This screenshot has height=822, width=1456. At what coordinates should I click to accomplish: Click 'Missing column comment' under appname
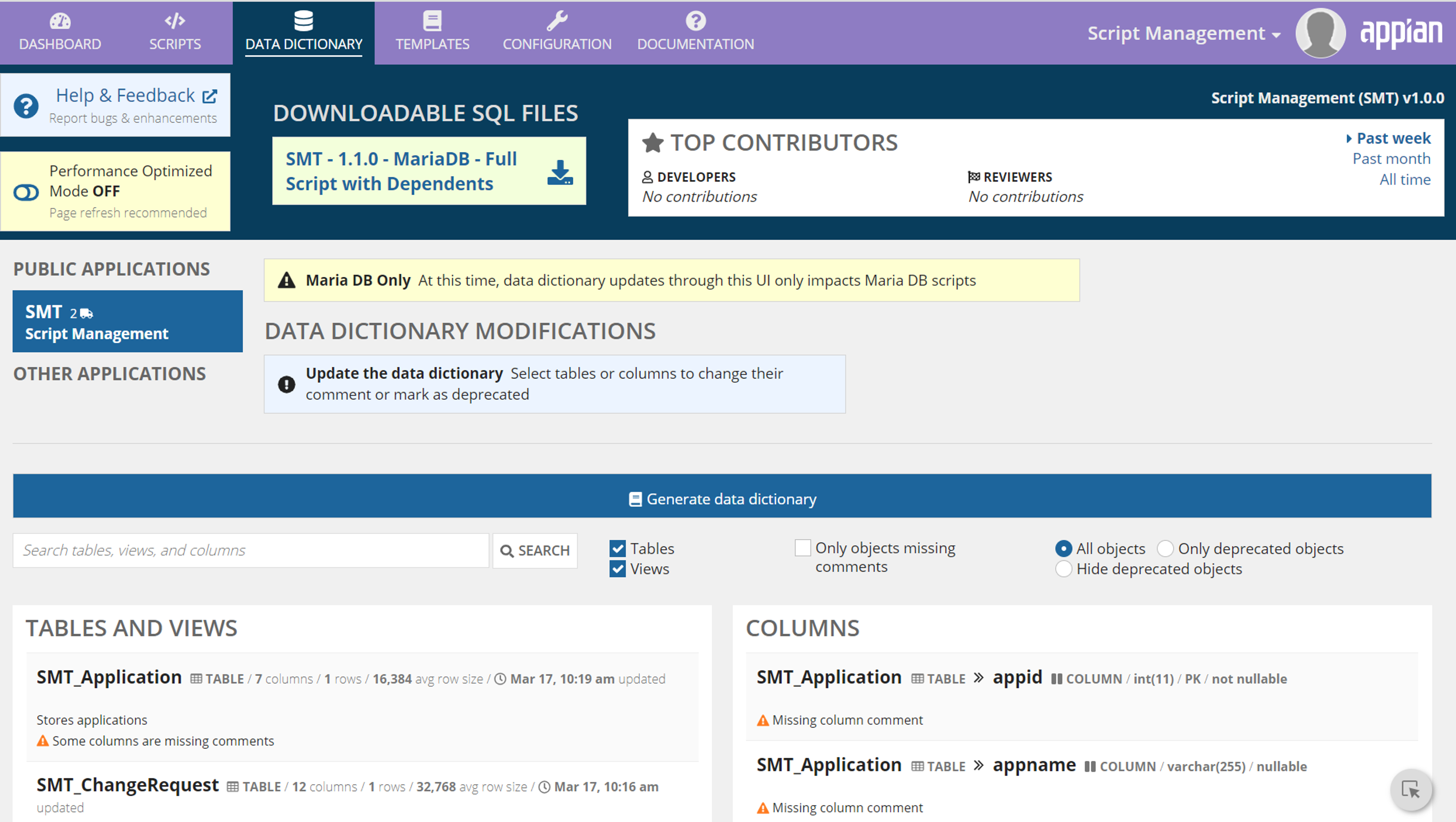847,808
